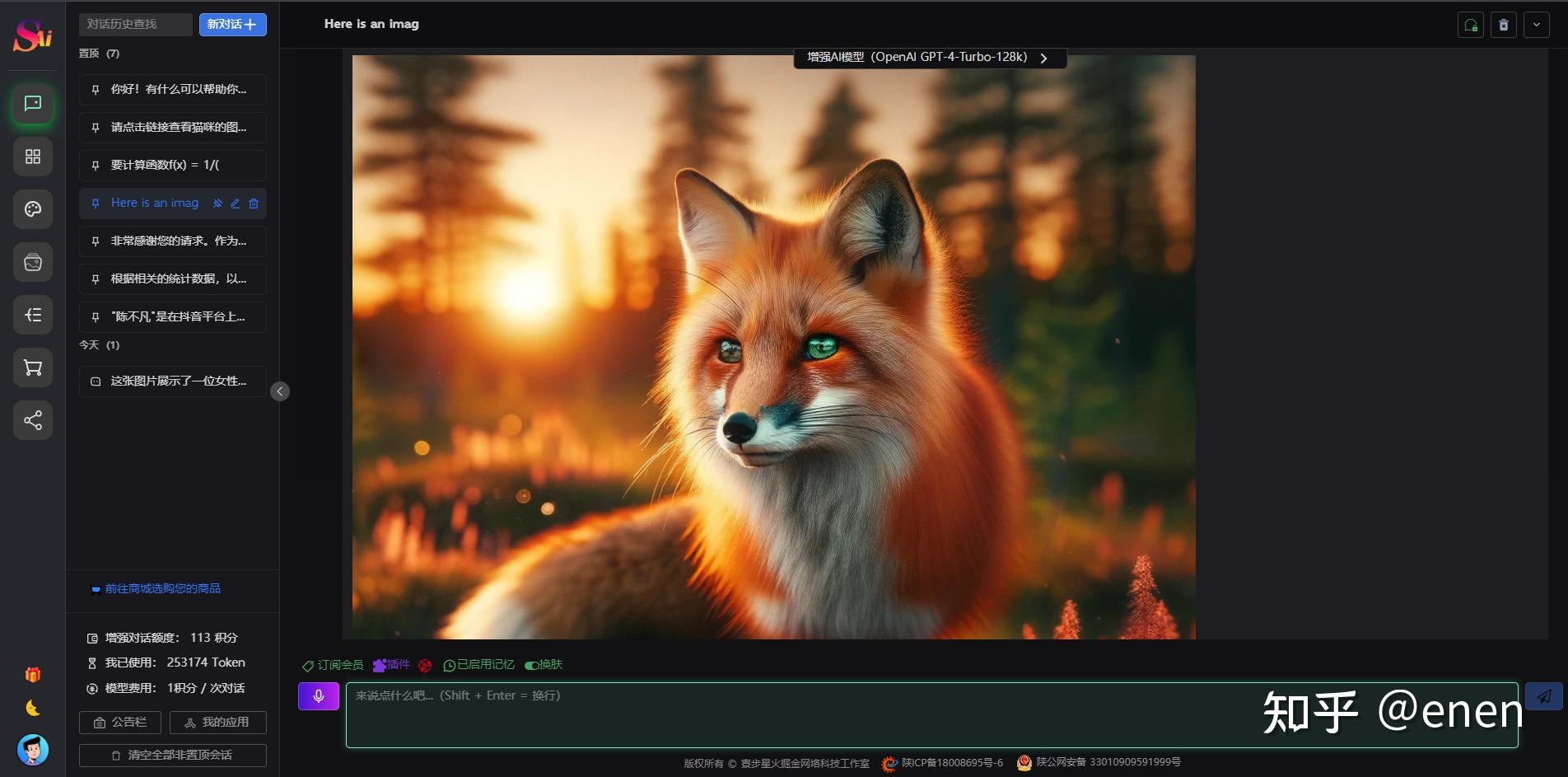This screenshot has width=1568, height=777.
Task: Collapse the sidebar with the left arrow
Action: click(x=280, y=391)
